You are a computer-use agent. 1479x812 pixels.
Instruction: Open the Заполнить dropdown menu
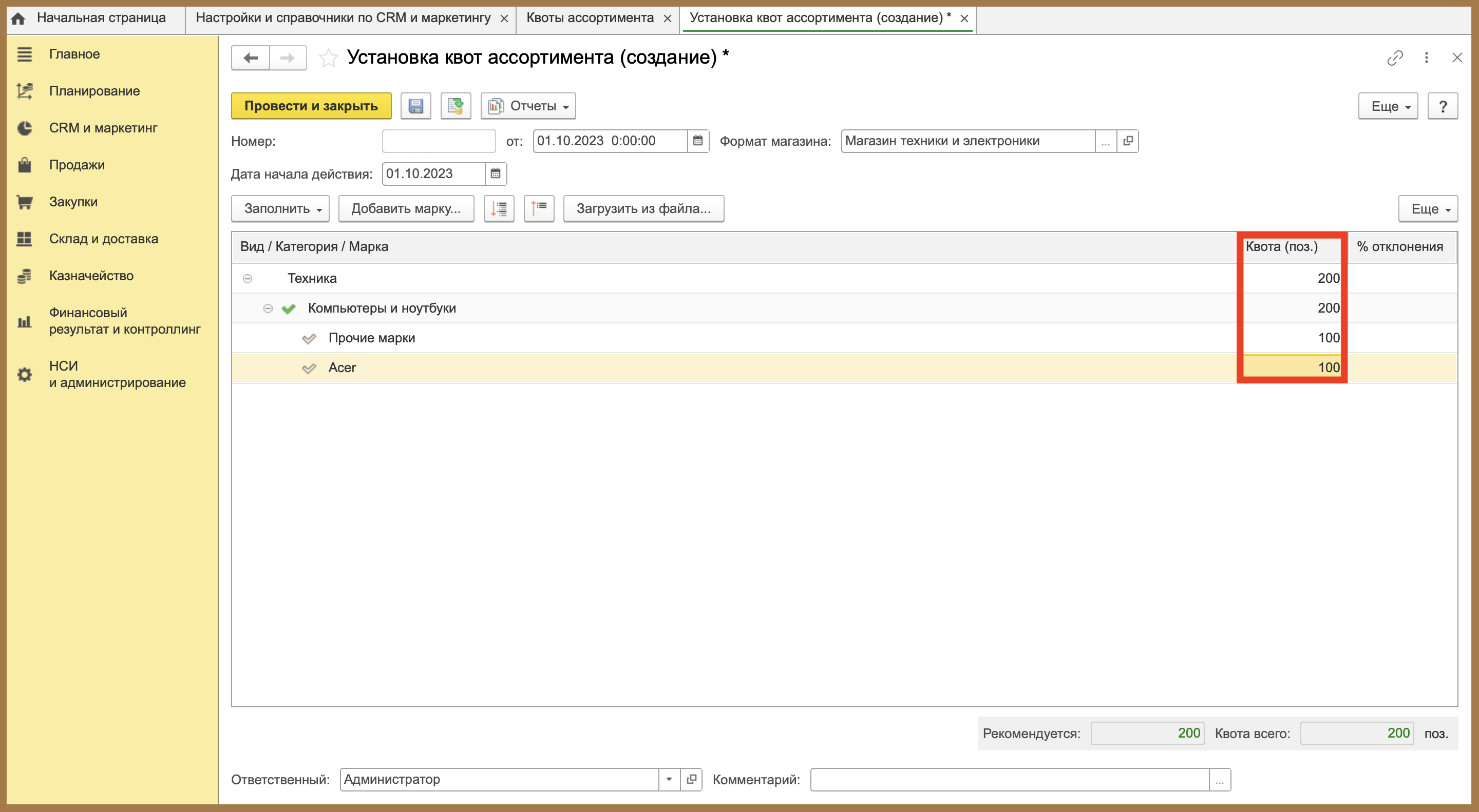pyautogui.click(x=280, y=208)
